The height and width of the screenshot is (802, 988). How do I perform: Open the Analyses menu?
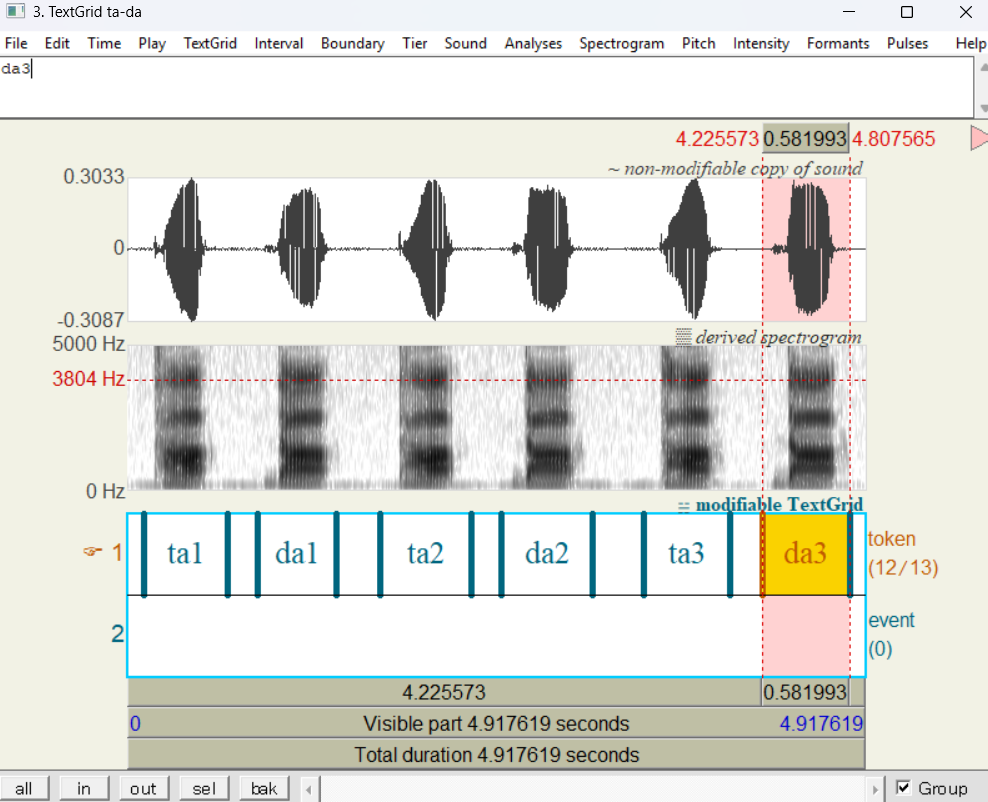point(533,43)
